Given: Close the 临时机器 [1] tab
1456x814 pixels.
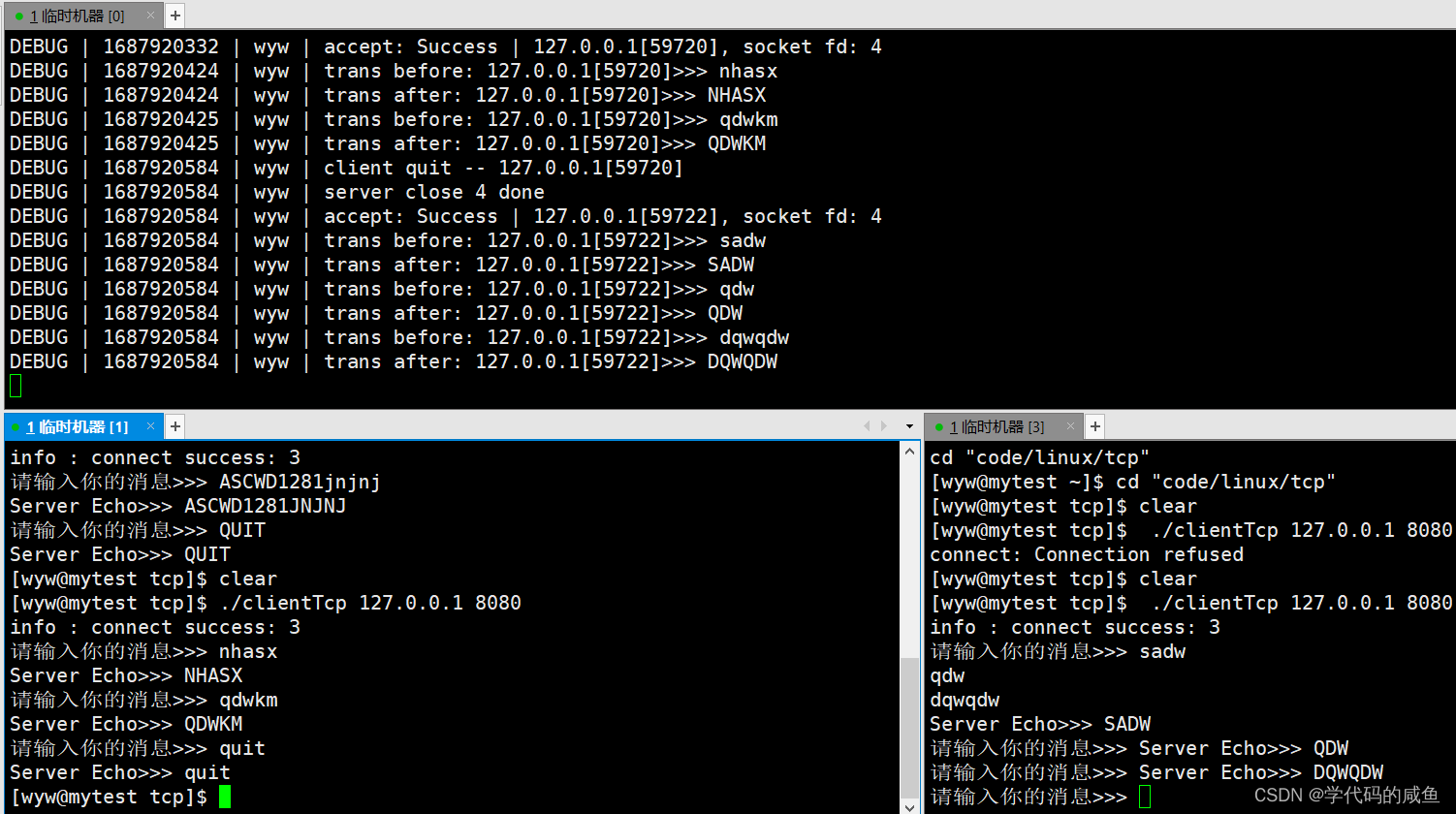Looking at the screenshot, I should (x=150, y=426).
